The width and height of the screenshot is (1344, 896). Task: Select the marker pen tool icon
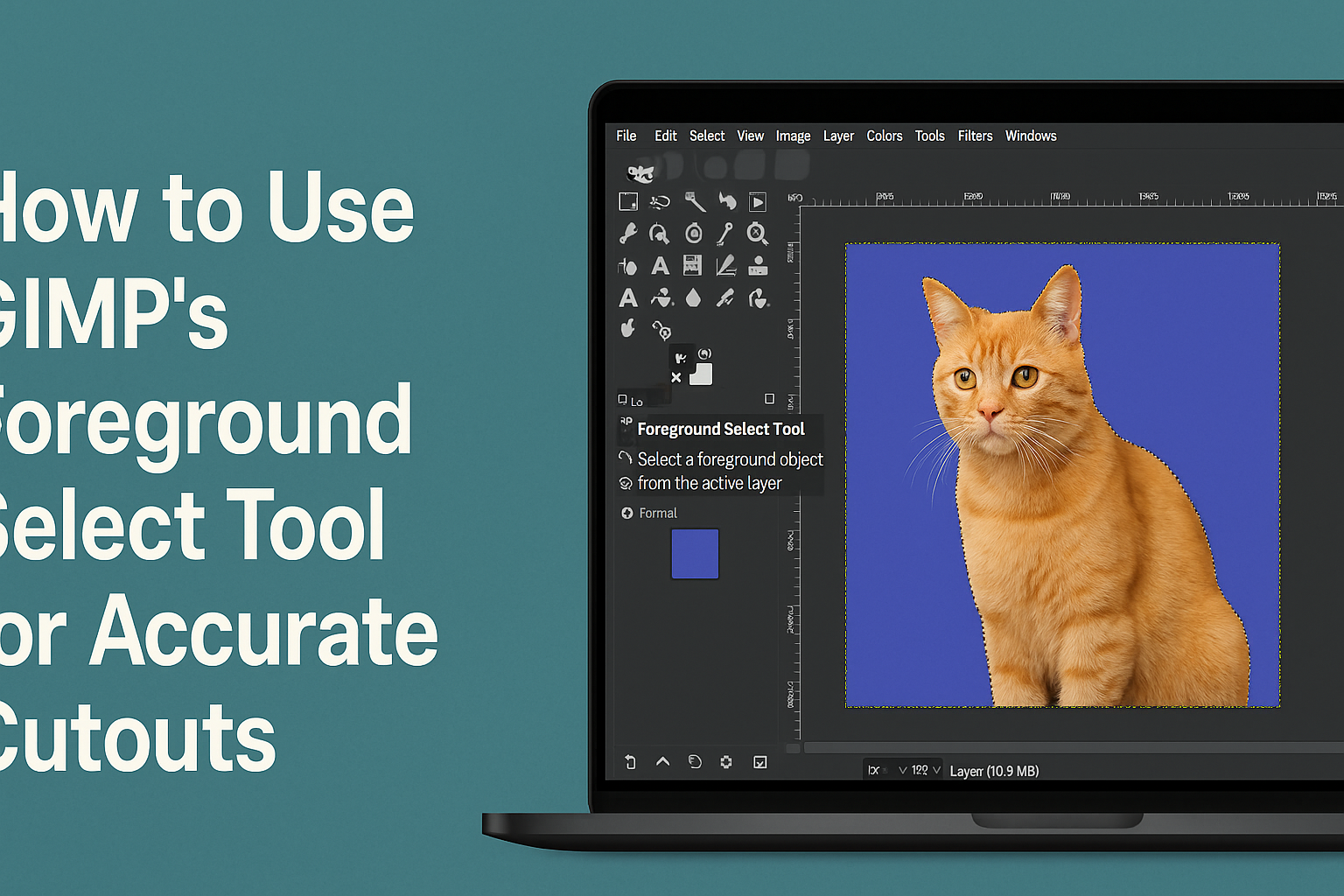[725, 298]
